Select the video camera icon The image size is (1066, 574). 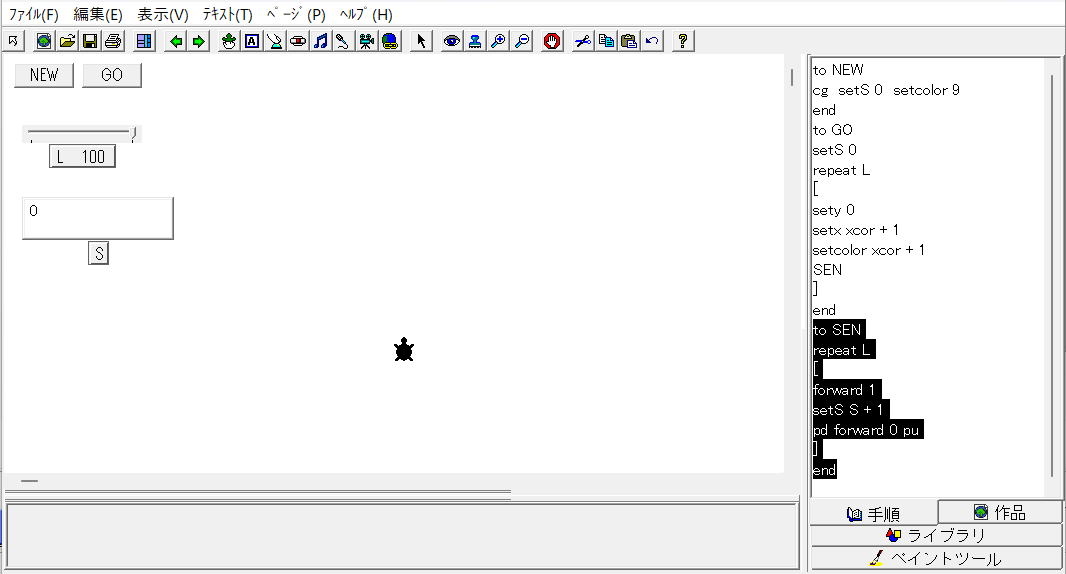[366, 41]
